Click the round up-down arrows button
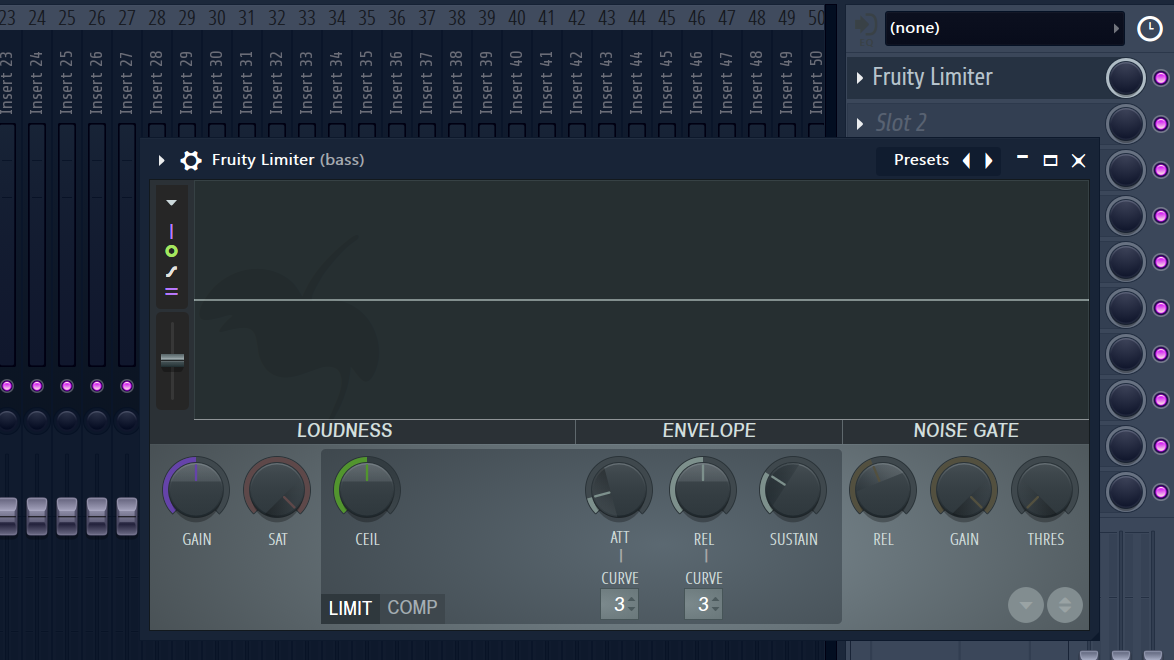Screen dimensions: 1174x660 point(1065,605)
